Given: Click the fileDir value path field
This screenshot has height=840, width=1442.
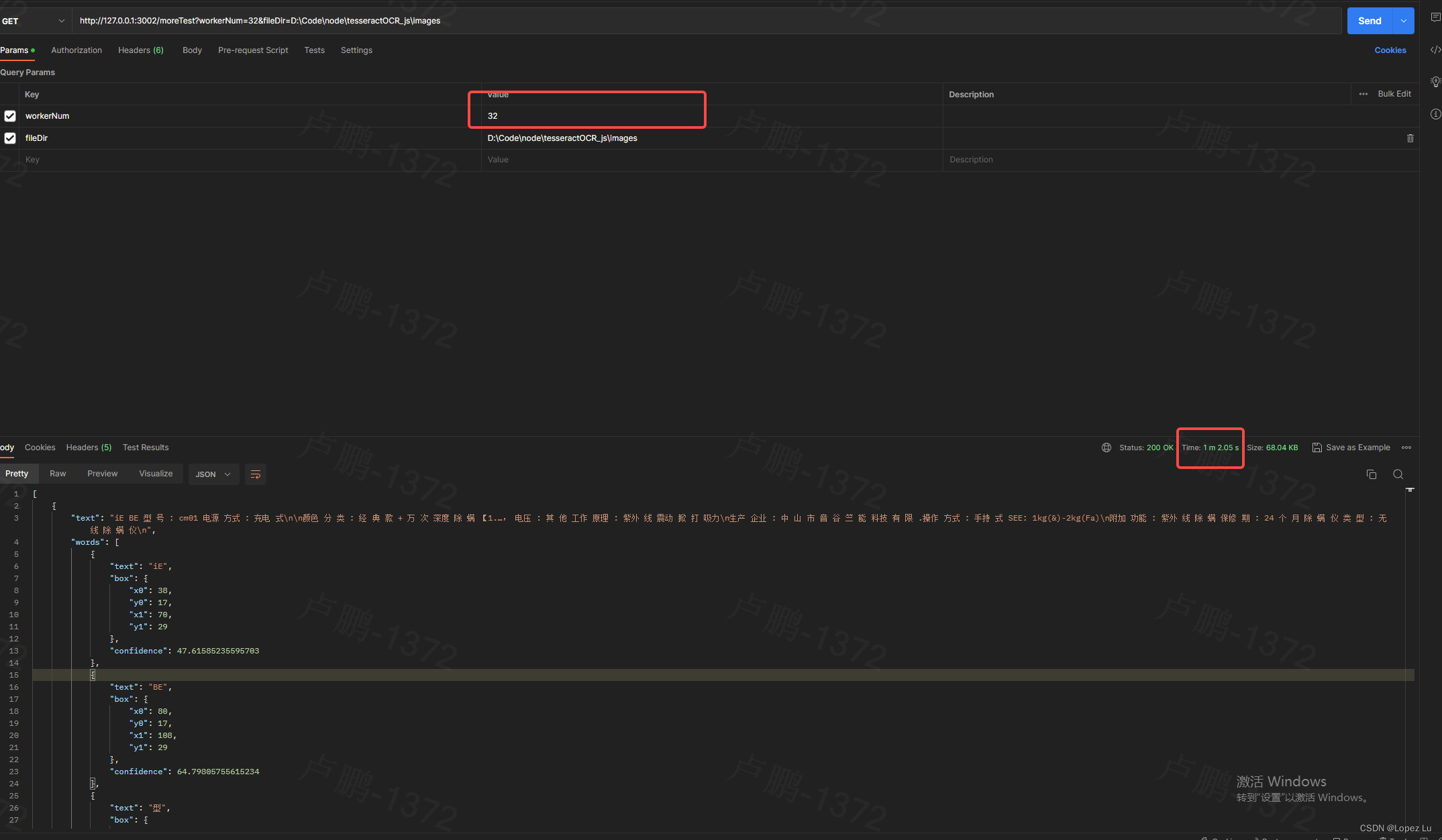Looking at the screenshot, I should coord(712,138).
